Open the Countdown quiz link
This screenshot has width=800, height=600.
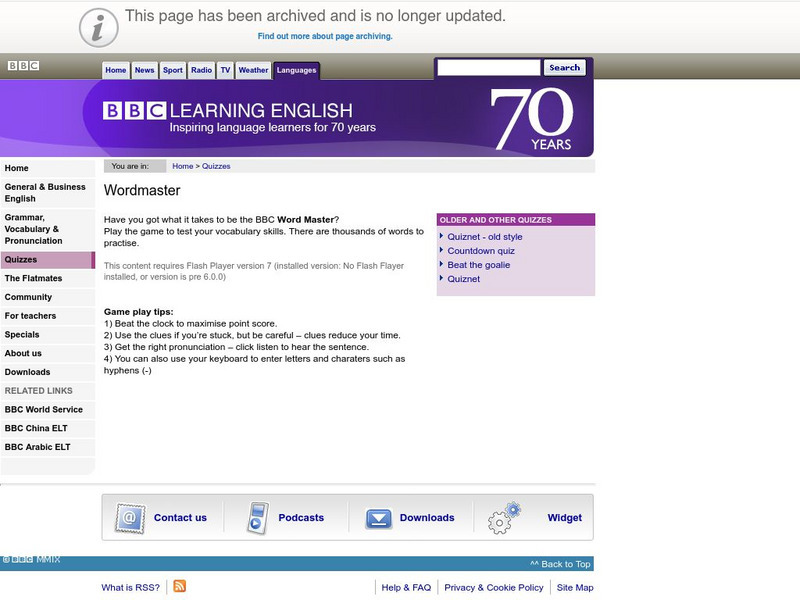(x=481, y=251)
